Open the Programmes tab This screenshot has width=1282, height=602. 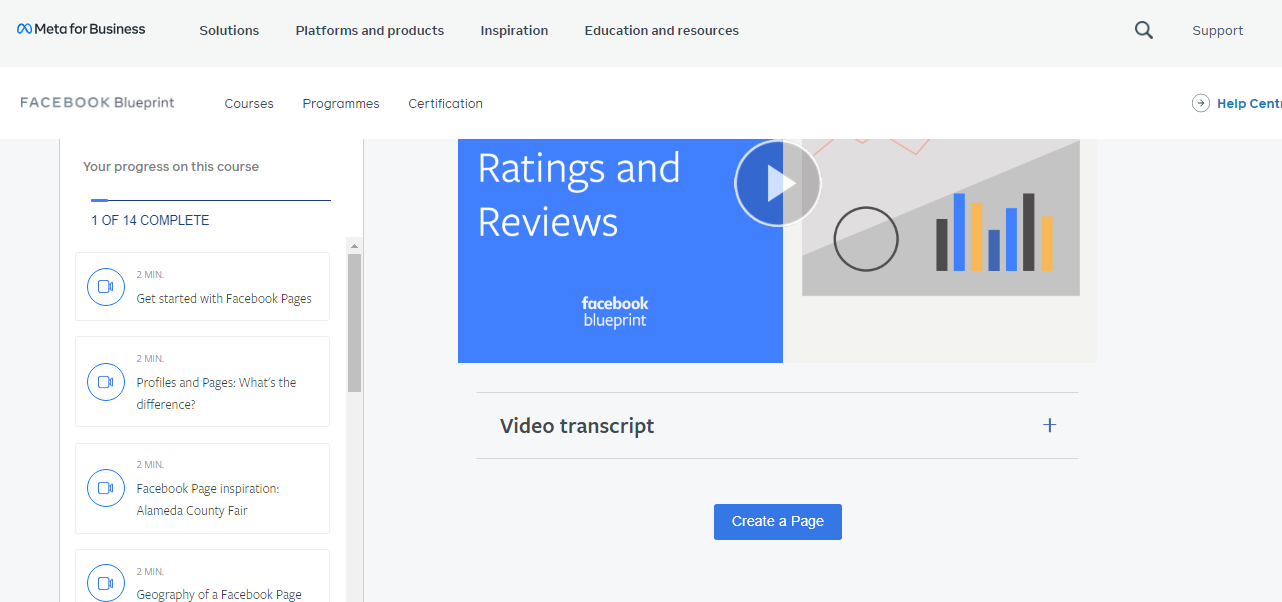coord(341,104)
